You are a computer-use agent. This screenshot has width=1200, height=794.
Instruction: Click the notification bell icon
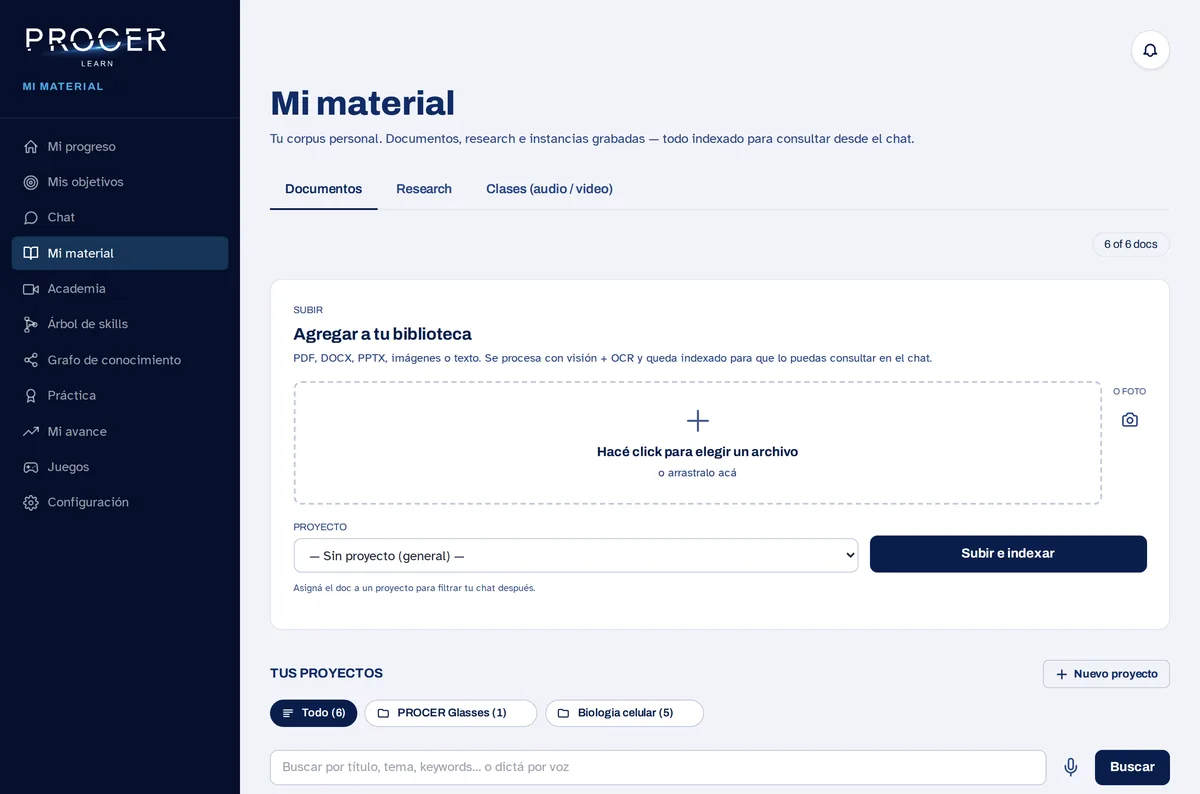pyautogui.click(x=1150, y=50)
